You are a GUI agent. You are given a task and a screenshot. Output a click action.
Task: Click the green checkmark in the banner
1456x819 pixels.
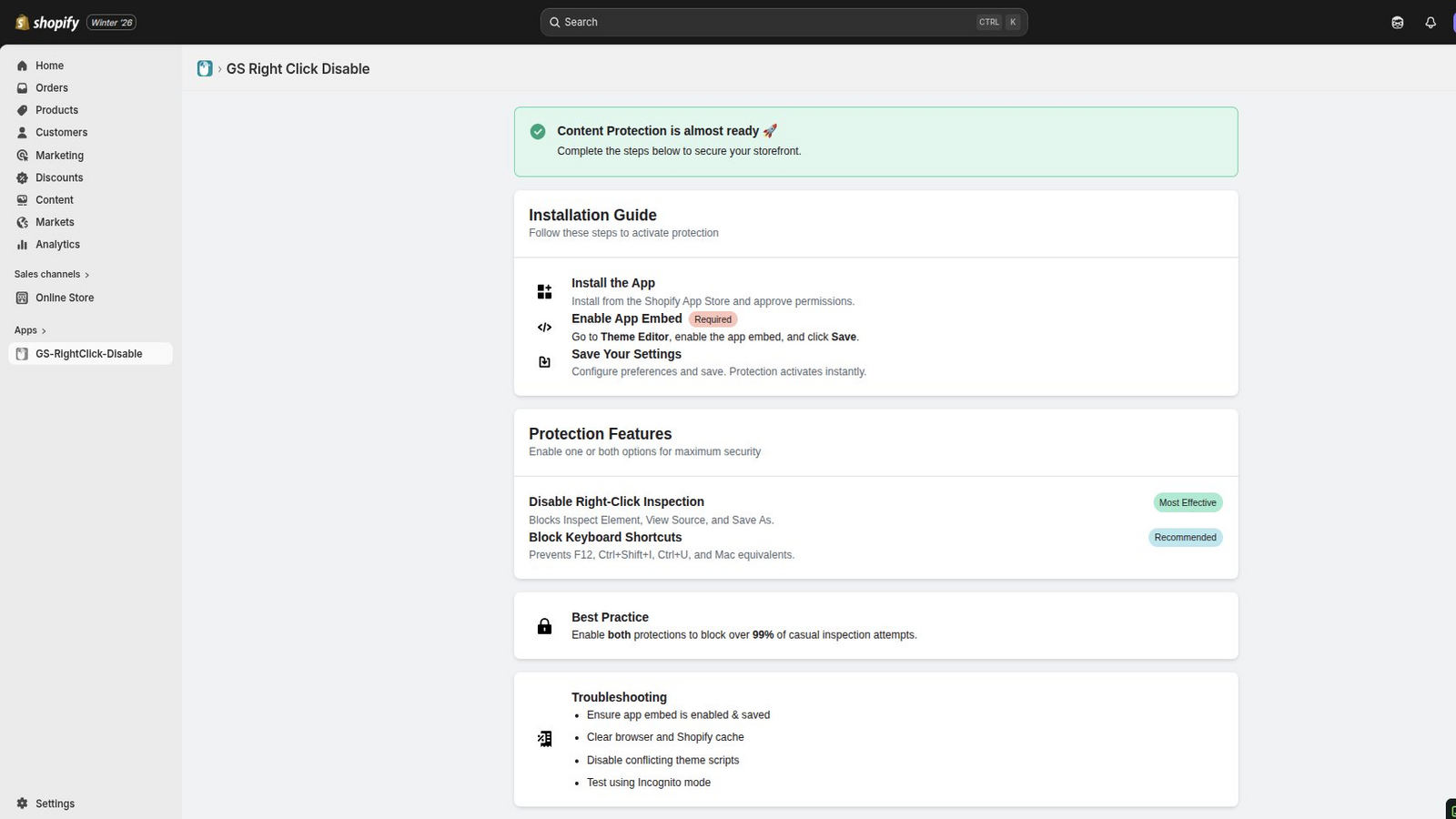click(538, 132)
